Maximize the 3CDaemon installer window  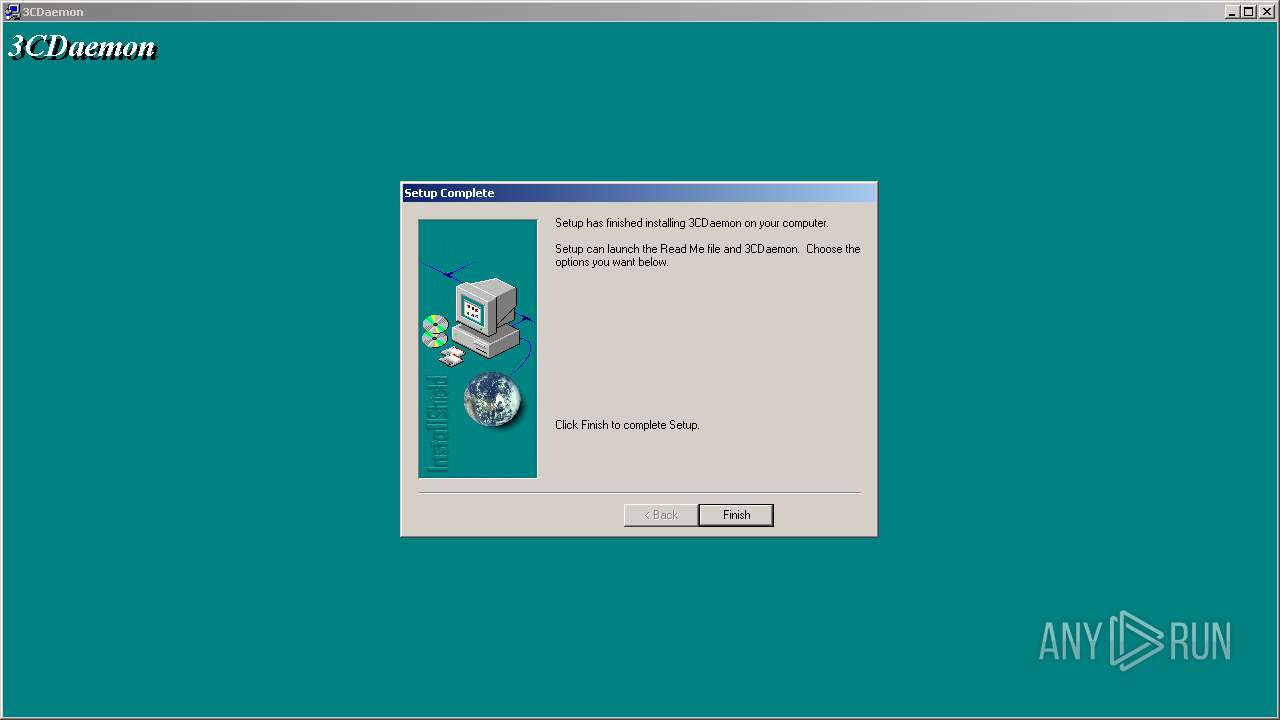point(1249,12)
